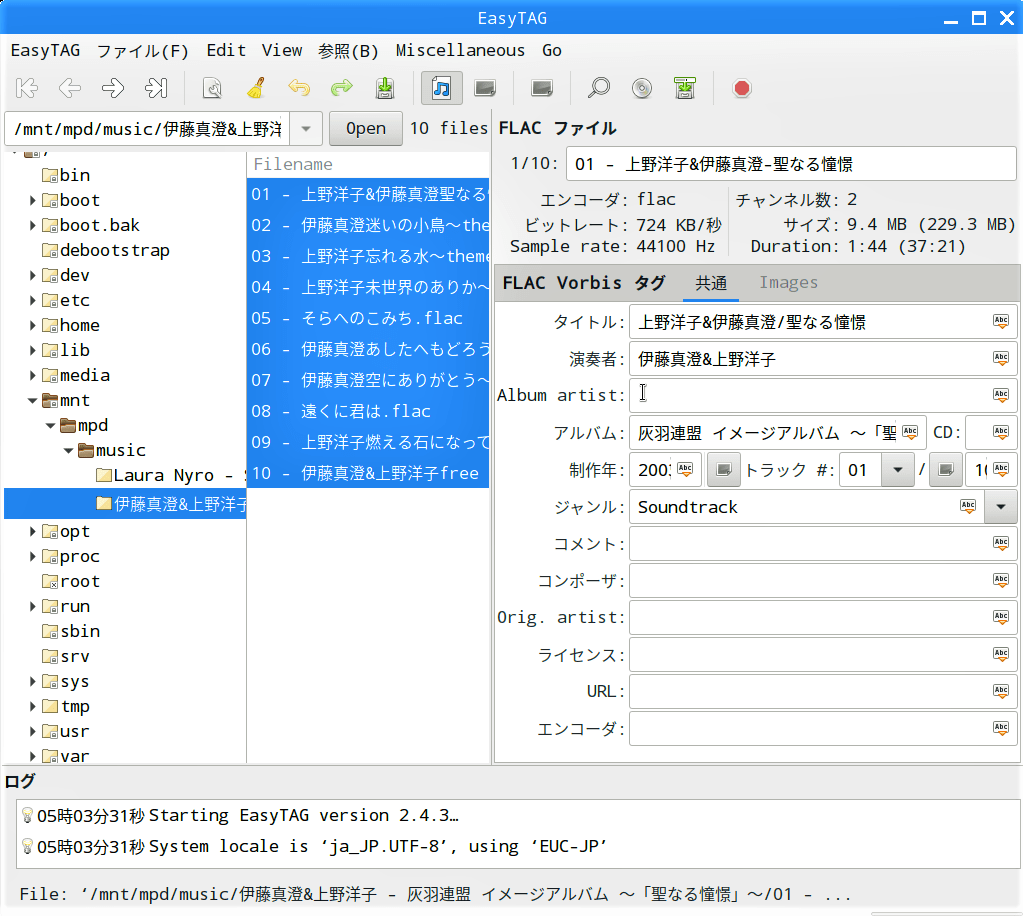The height and width of the screenshot is (916, 1023).
Task: Save files with the green download icon
Action: click(385, 88)
